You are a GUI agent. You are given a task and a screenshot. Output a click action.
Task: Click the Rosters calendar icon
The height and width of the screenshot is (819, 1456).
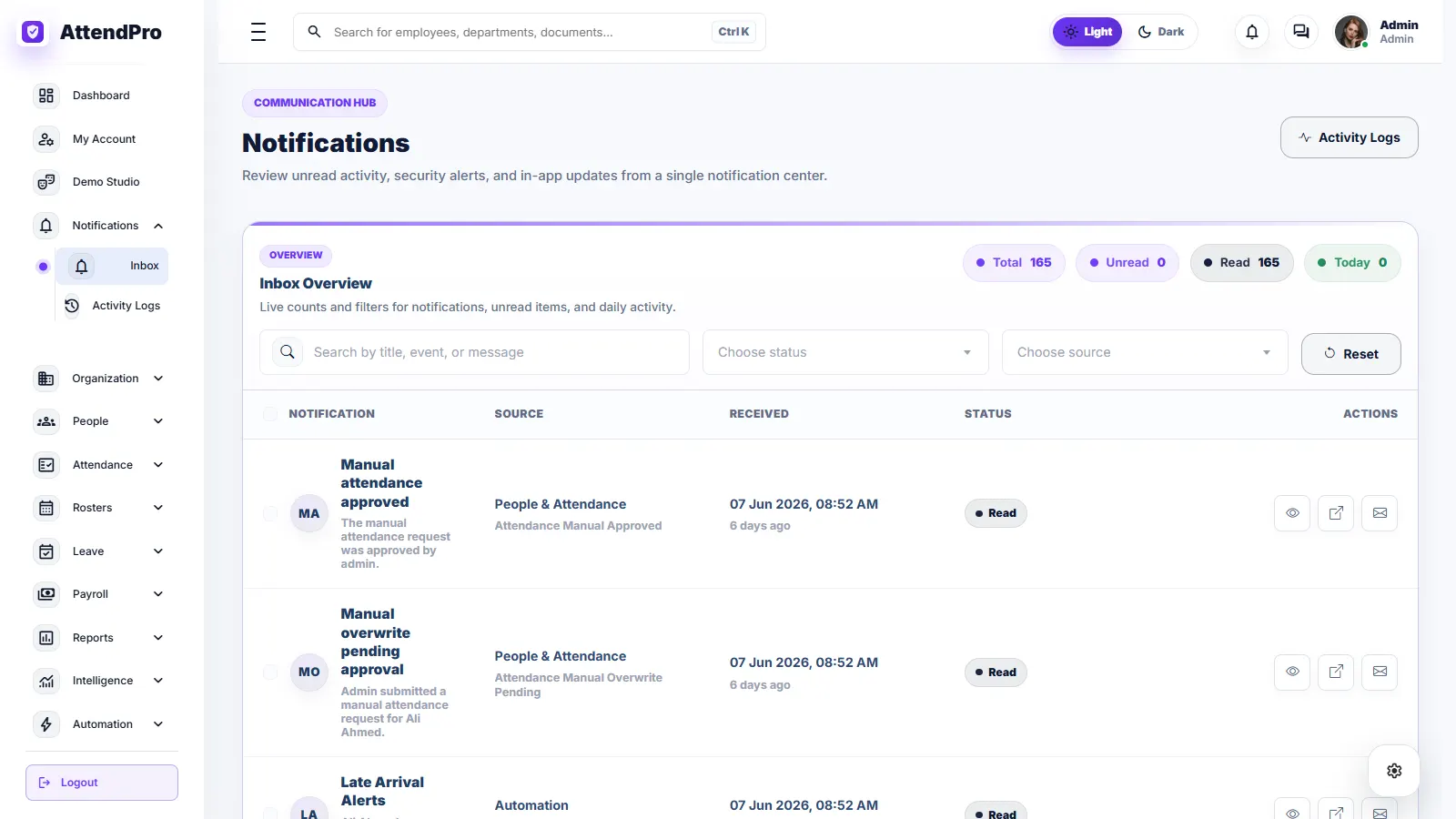click(x=46, y=508)
